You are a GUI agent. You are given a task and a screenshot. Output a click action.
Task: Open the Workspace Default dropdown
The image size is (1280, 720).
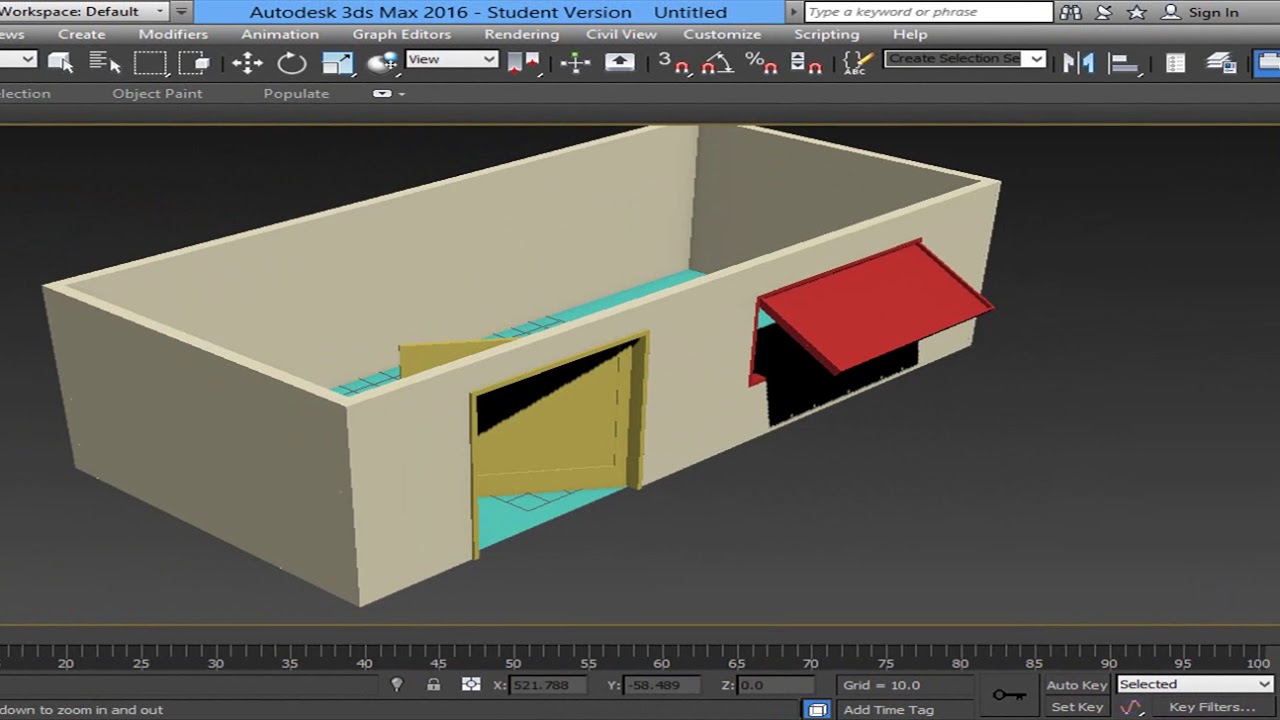[83, 12]
